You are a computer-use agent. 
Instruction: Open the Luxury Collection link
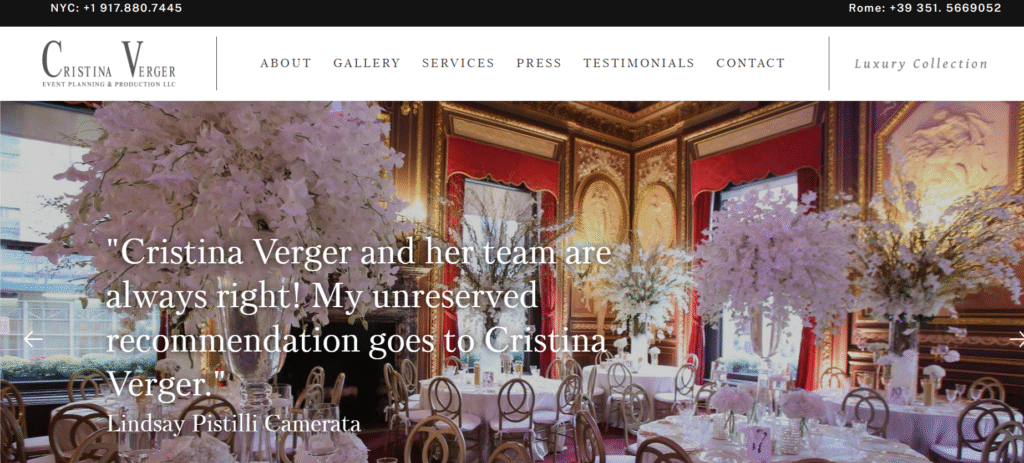[x=921, y=64]
